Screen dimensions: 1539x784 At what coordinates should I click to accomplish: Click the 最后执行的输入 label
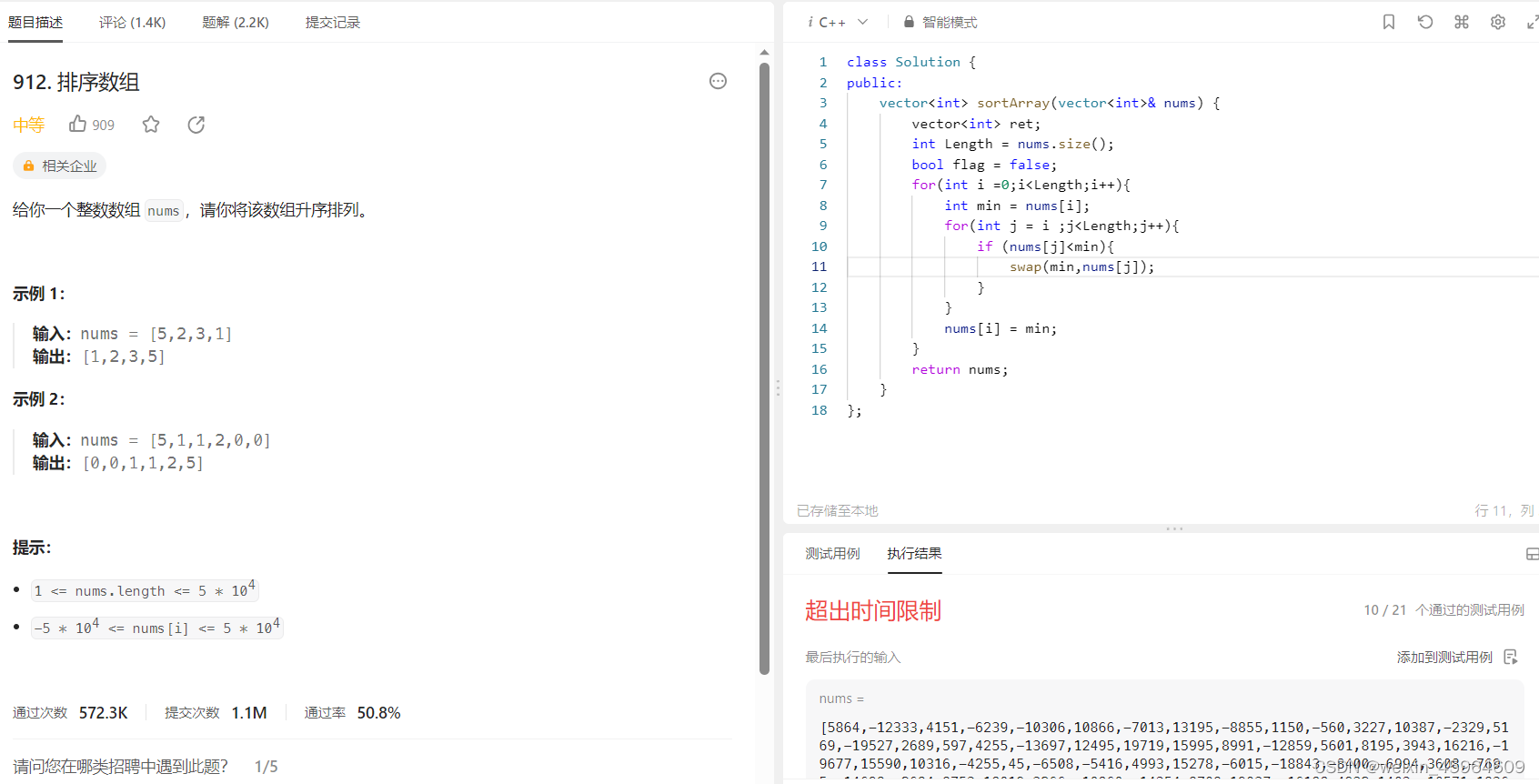(852, 657)
